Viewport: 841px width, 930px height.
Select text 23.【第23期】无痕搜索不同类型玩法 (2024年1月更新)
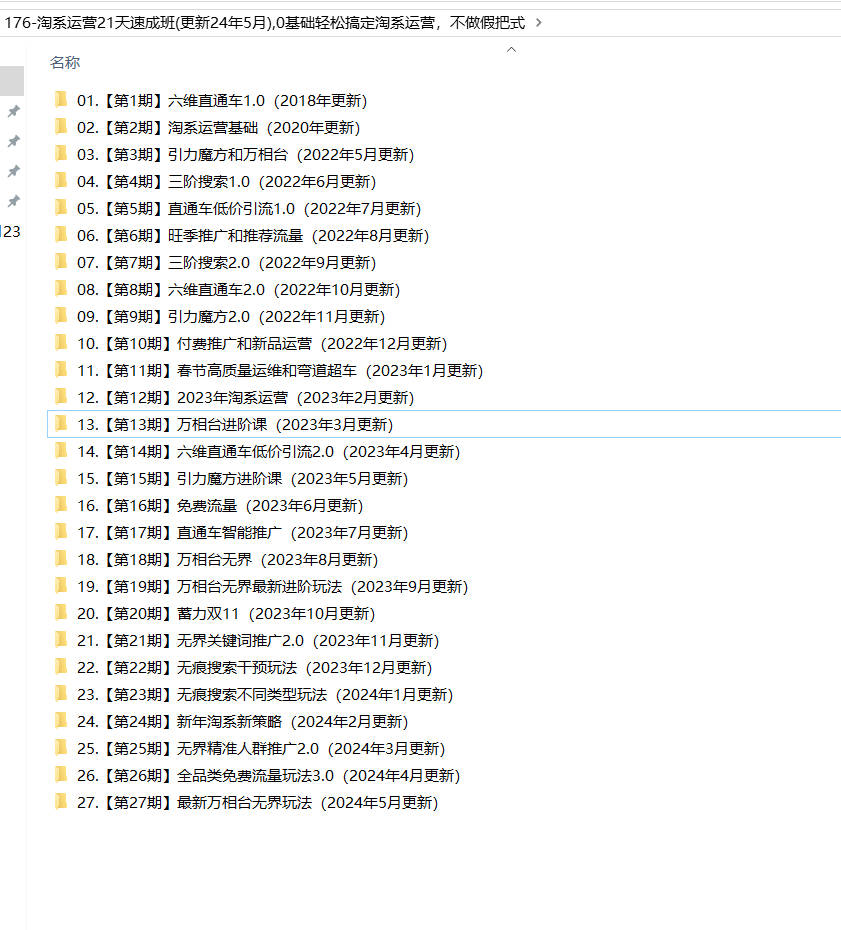pyautogui.click(x=265, y=695)
